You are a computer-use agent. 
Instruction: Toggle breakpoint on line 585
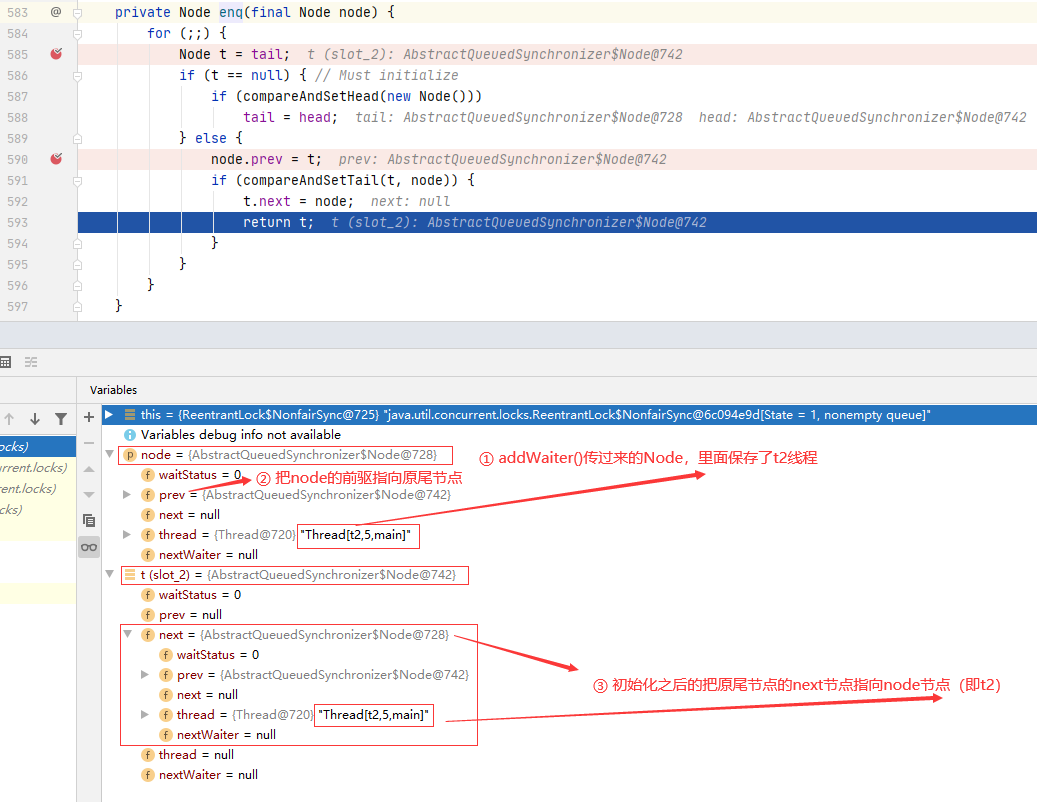pos(56,54)
